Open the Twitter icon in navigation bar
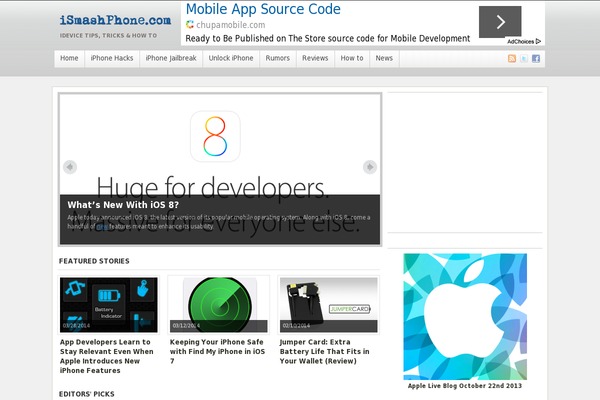This screenshot has height=400, width=600. pos(524,58)
